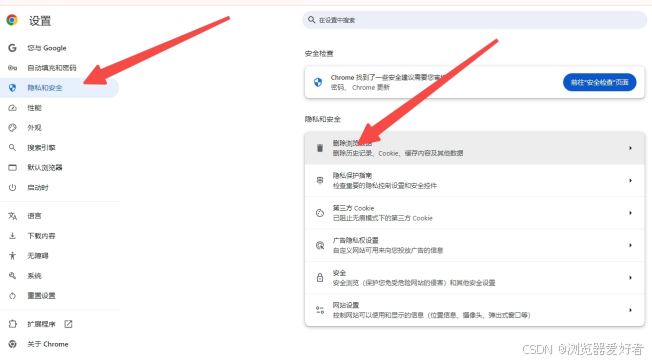Image resolution: width=652 pixels, height=363 pixels.
Task: Click the 设置 page title
Action: [x=40, y=20]
